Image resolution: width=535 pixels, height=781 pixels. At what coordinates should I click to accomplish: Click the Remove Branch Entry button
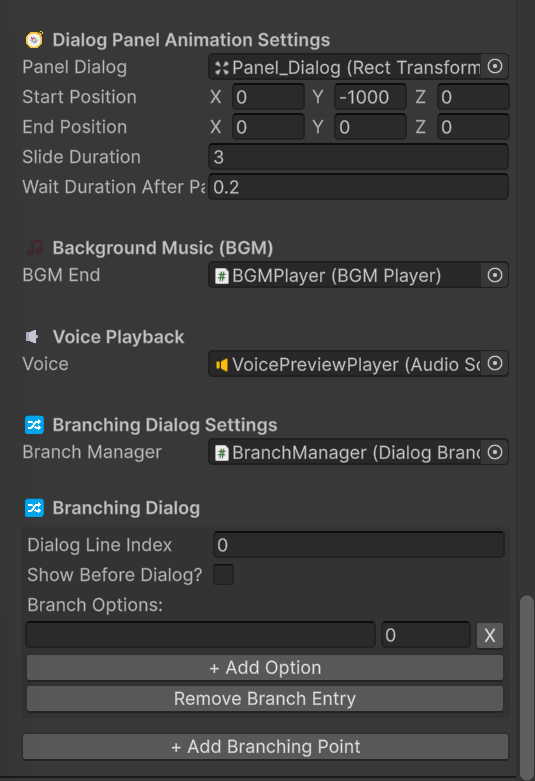click(265, 699)
